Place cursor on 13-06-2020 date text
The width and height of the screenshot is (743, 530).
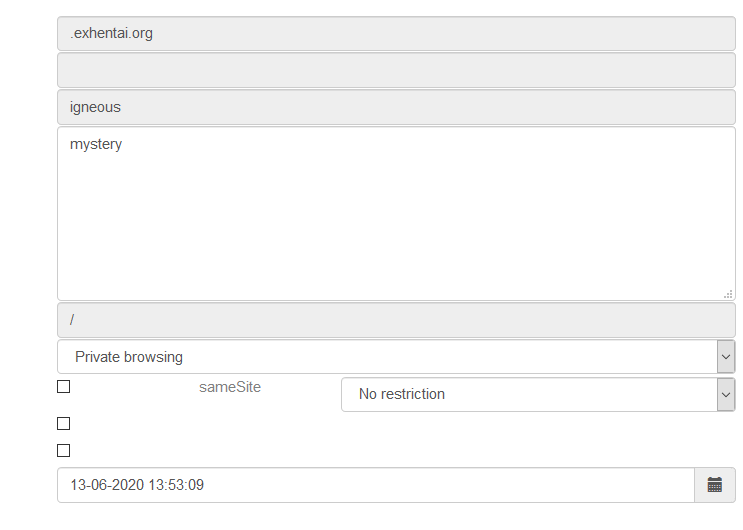coord(107,485)
